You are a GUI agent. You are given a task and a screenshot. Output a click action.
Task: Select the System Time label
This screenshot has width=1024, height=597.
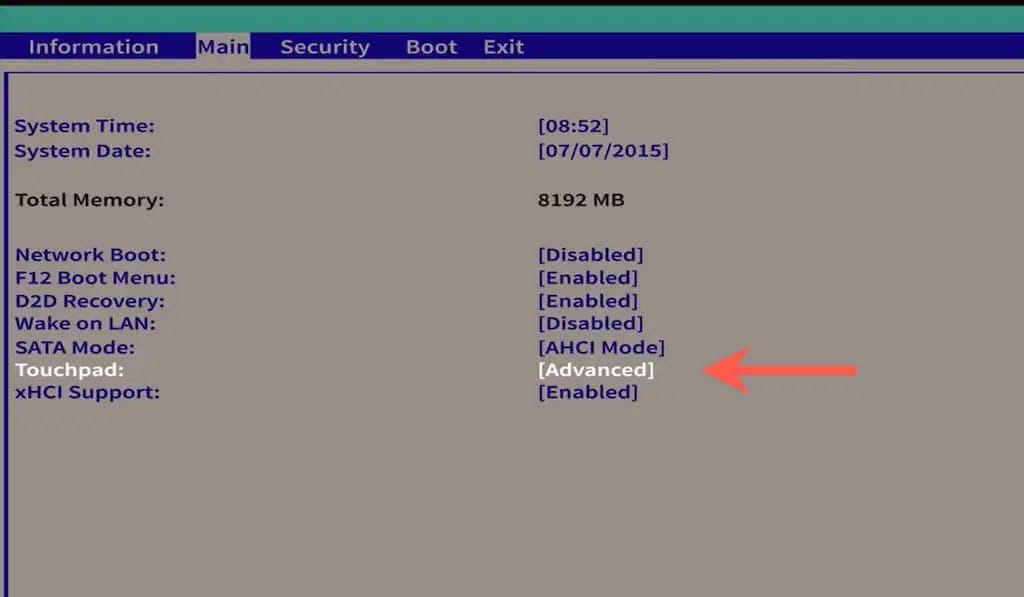82,125
